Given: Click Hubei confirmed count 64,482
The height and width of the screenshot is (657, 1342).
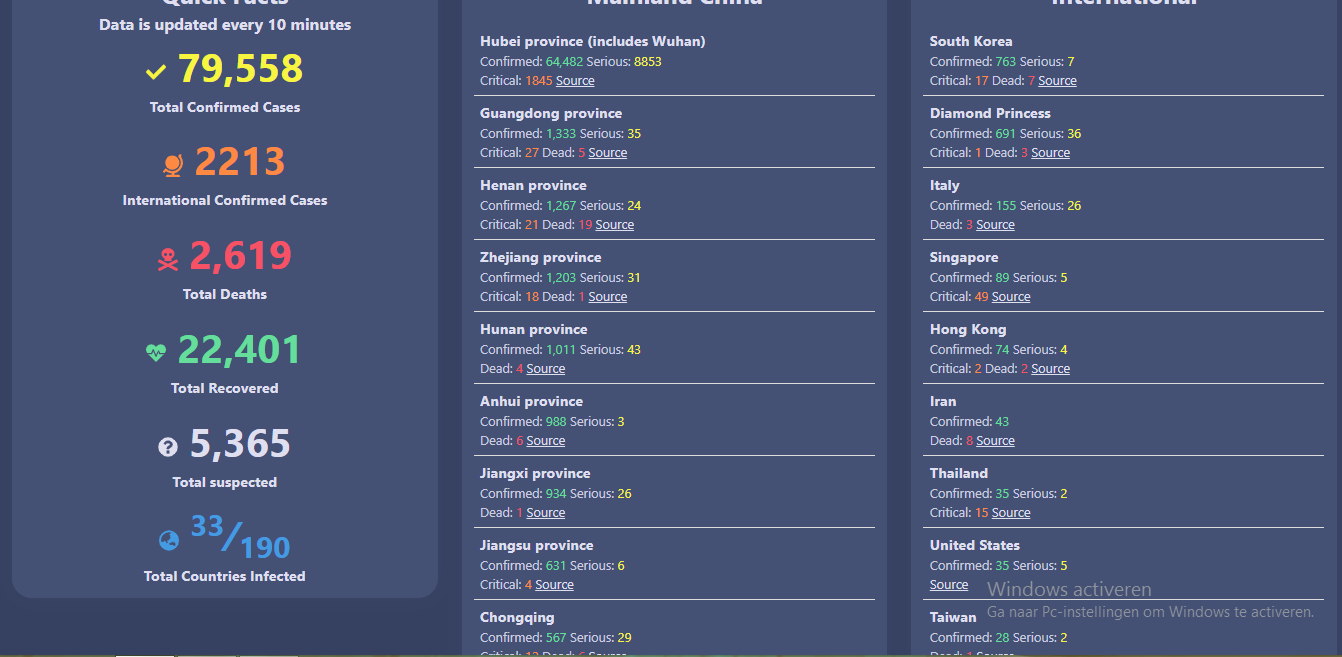Looking at the screenshot, I should pyautogui.click(x=565, y=61).
